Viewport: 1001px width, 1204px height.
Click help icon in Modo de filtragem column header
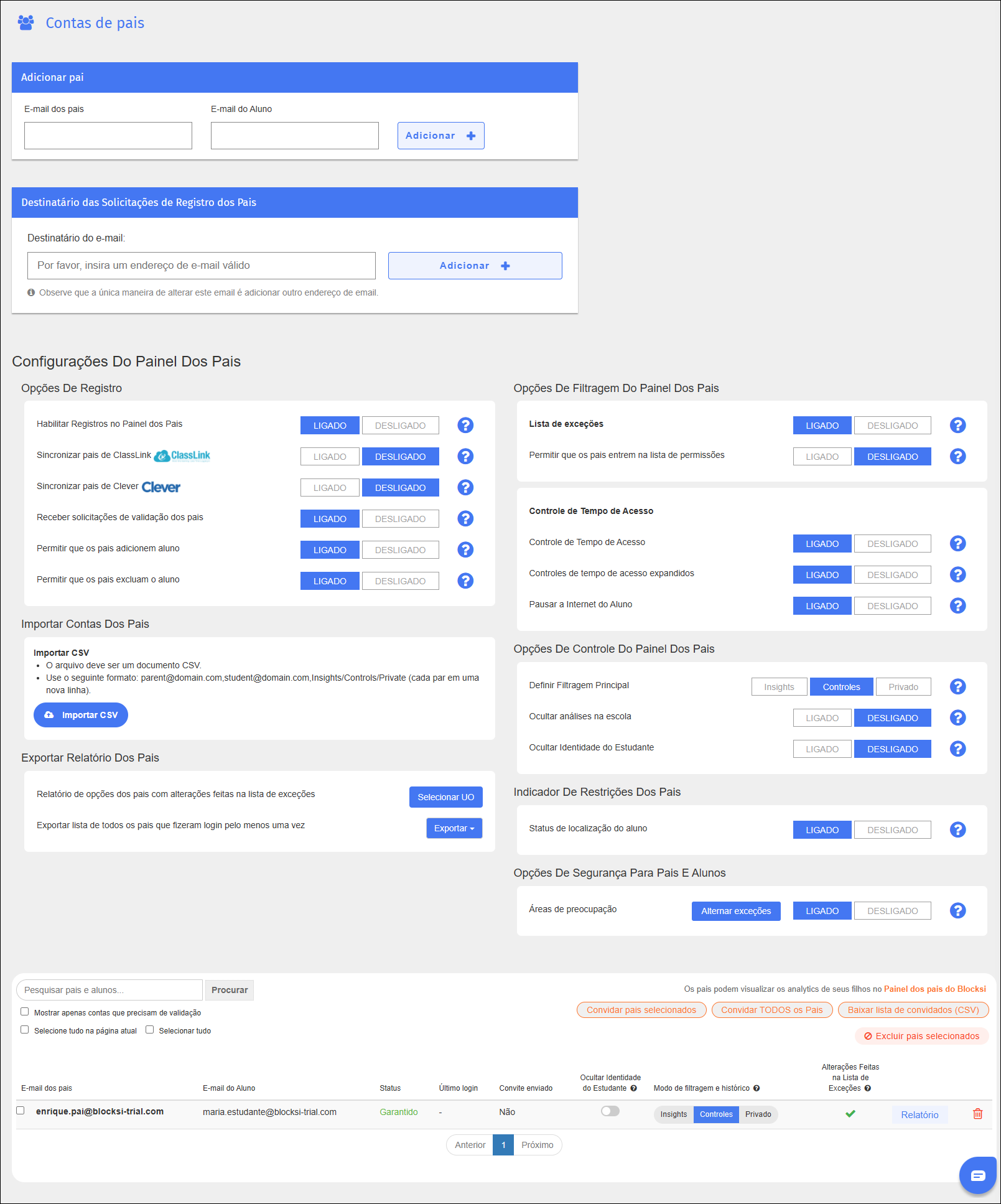[x=757, y=1088]
